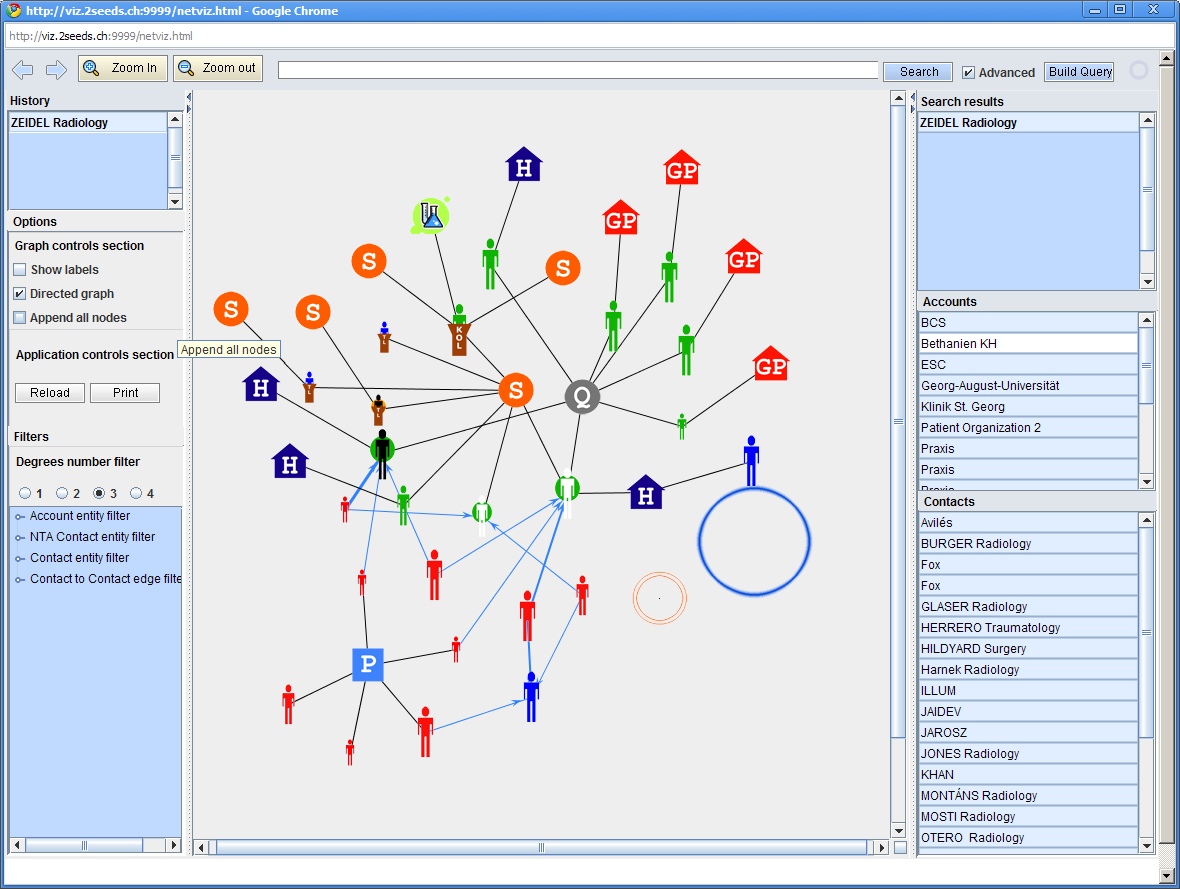Click the leftmost orange S node
The image size is (1180, 889).
click(231, 309)
